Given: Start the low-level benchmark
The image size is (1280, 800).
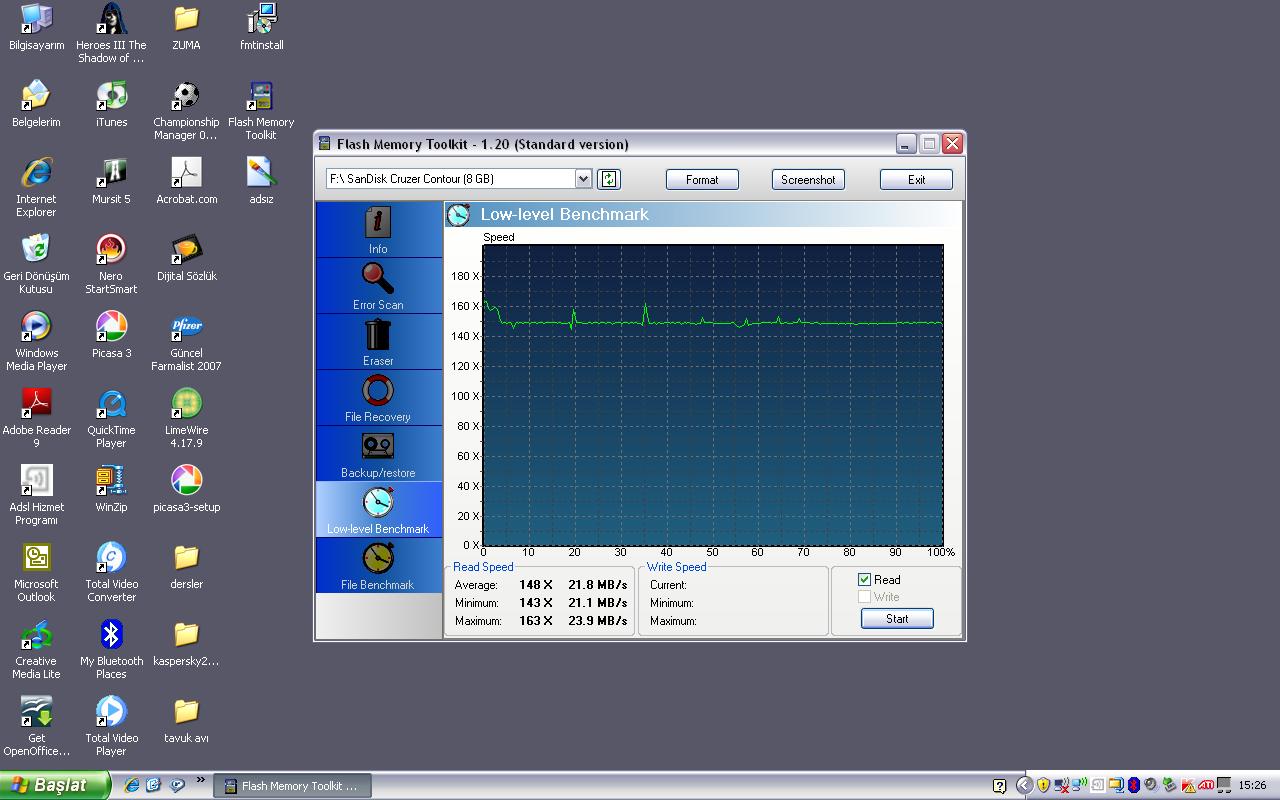Looking at the screenshot, I should pyautogui.click(x=897, y=619).
